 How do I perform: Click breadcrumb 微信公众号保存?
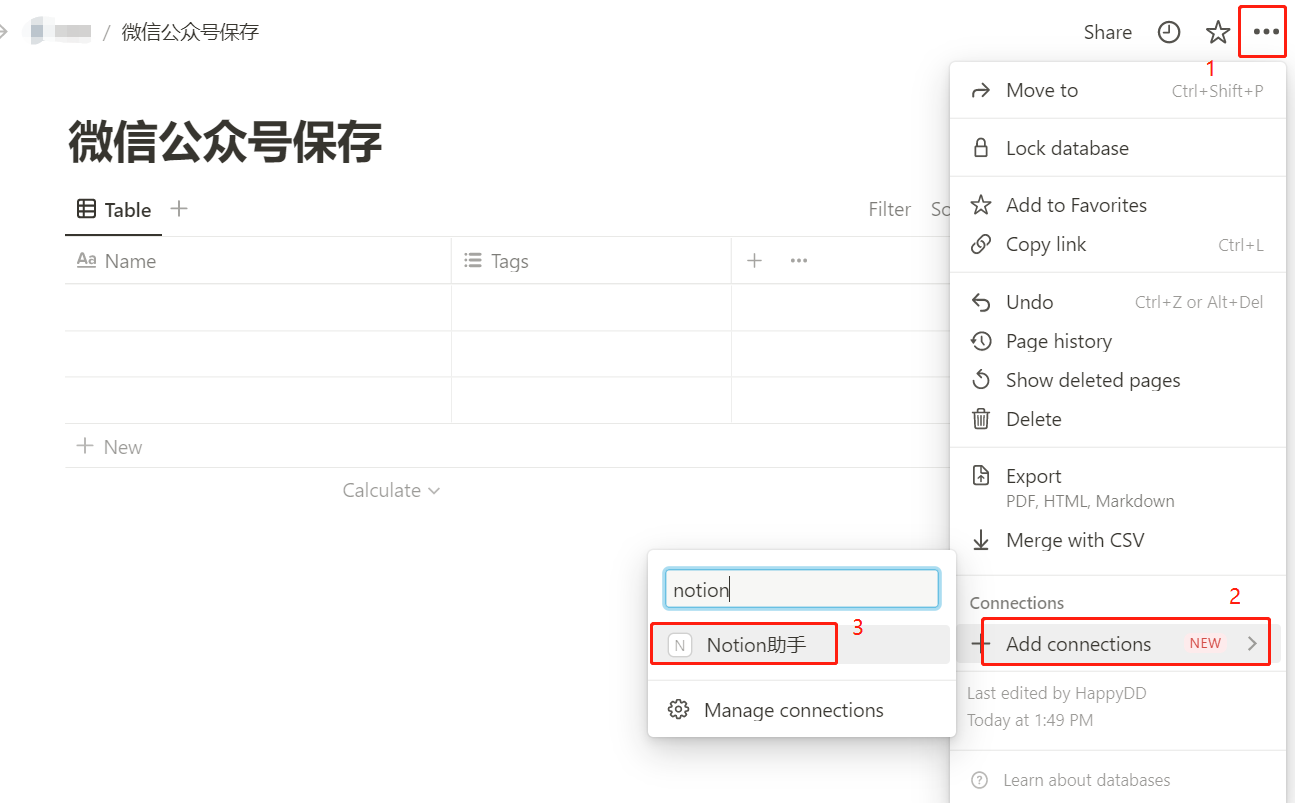190,32
